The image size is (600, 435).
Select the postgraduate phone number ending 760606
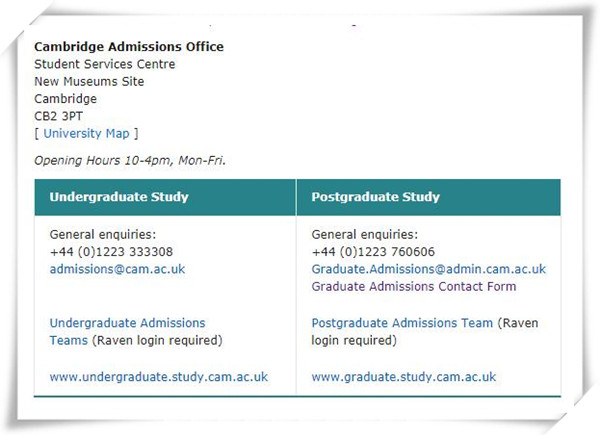(373, 252)
